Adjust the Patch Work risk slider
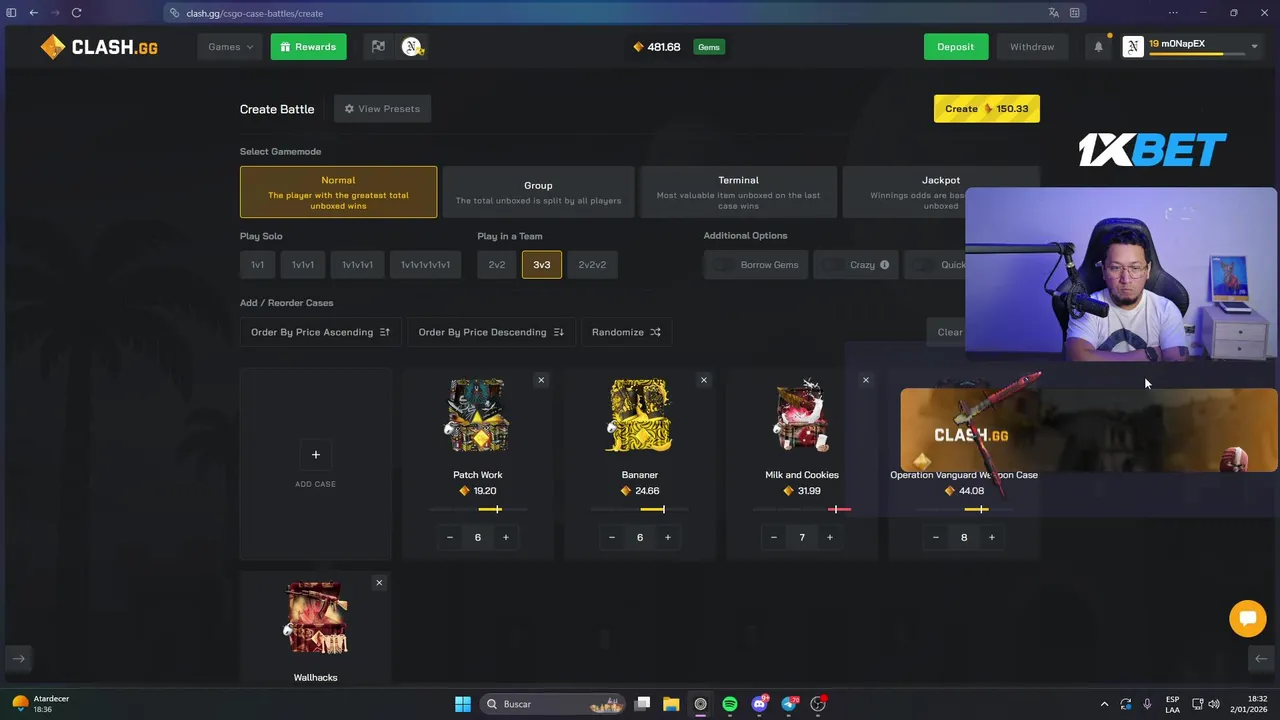 coord(477,509)
